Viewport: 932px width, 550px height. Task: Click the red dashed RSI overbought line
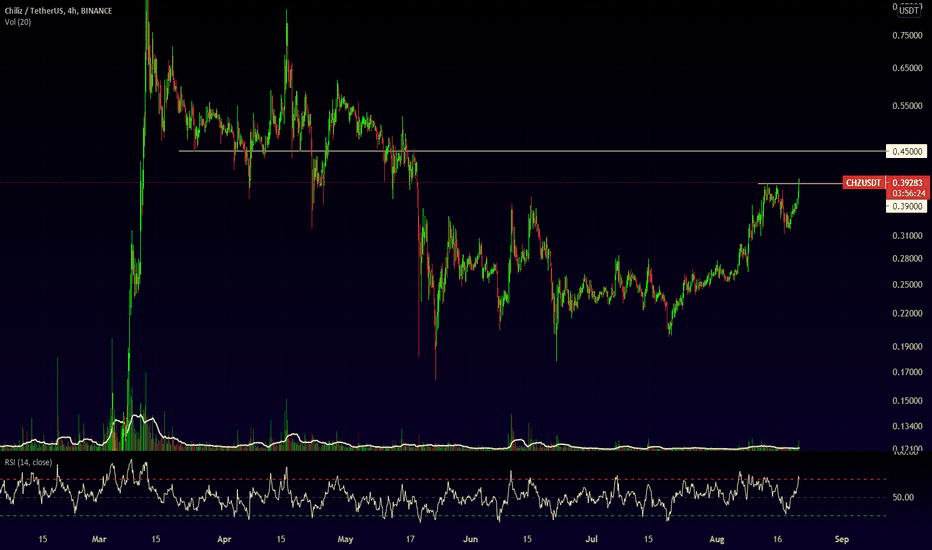tap(443, 479)
